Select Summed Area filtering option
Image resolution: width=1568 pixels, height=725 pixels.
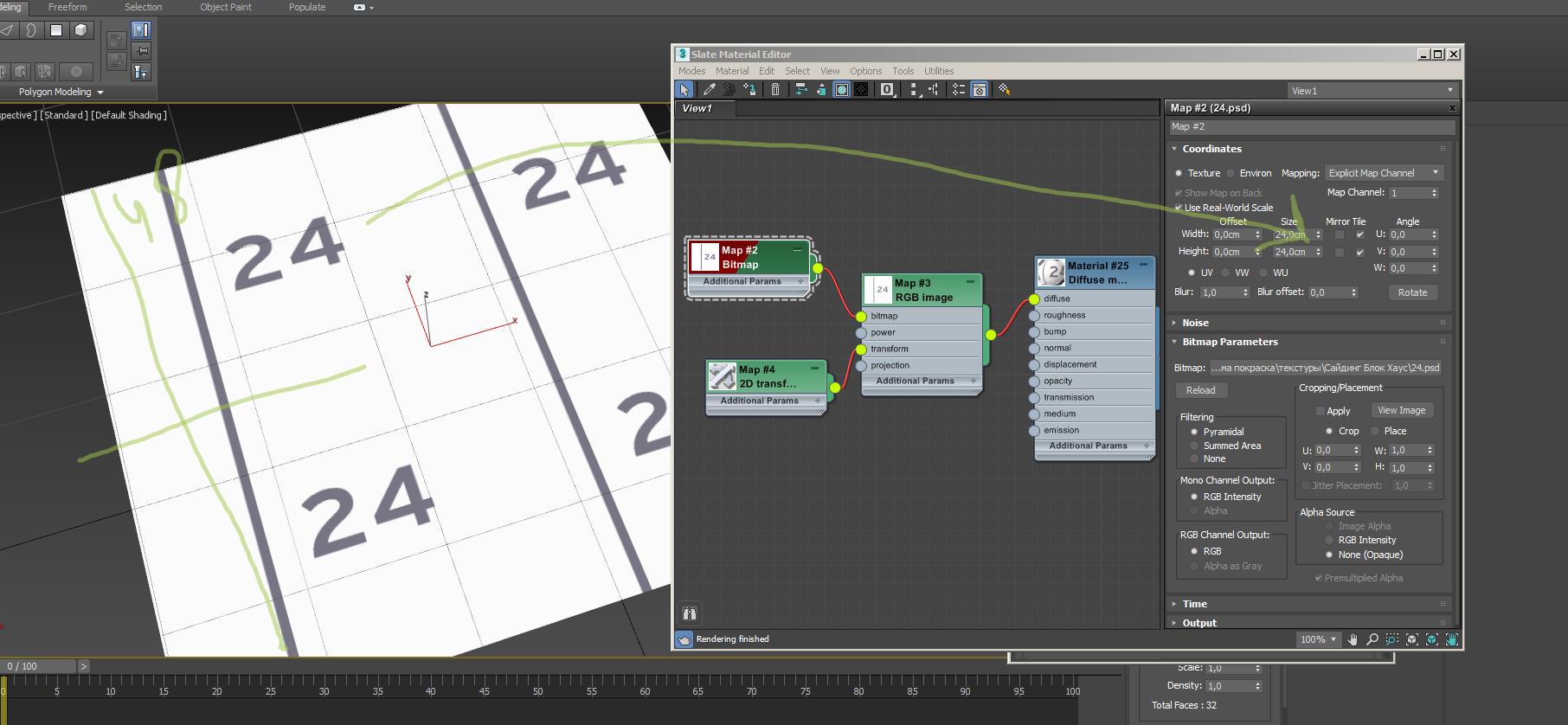[x=1194, y=446]
